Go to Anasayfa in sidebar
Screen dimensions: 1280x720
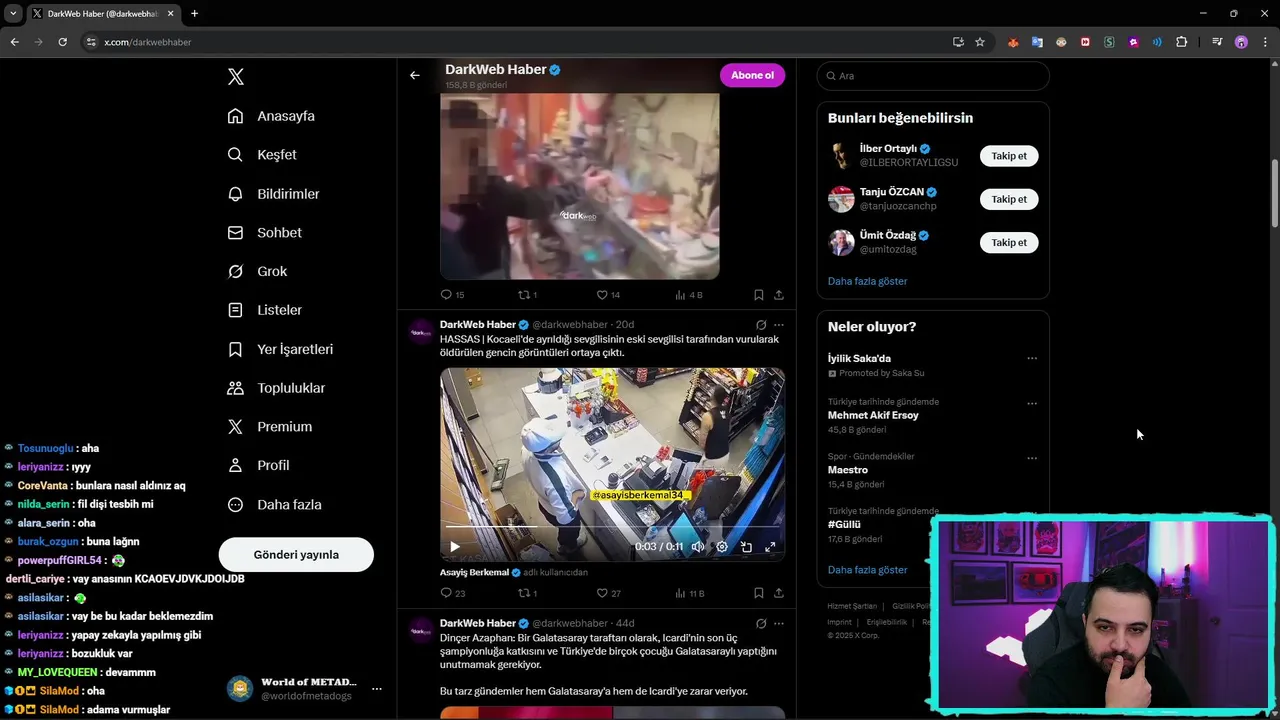pos(271,116)
